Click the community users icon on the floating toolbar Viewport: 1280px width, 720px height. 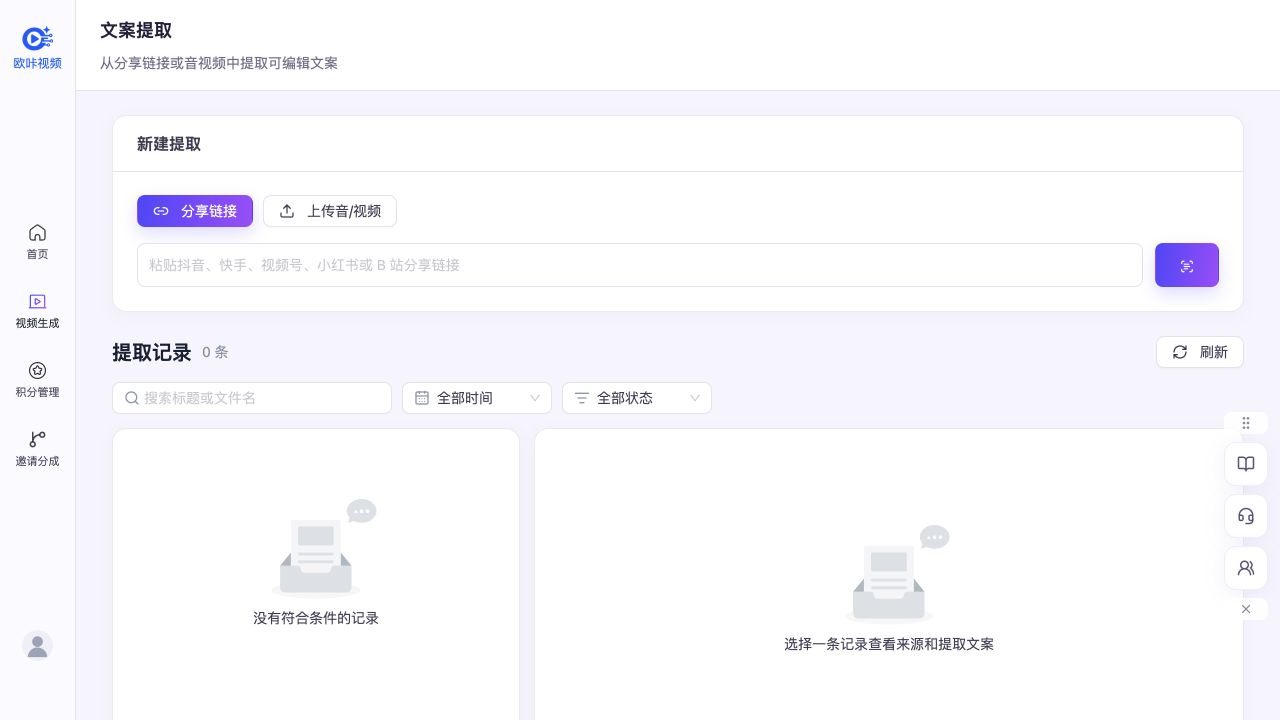pyautogui.click(x=1246, y=568)
